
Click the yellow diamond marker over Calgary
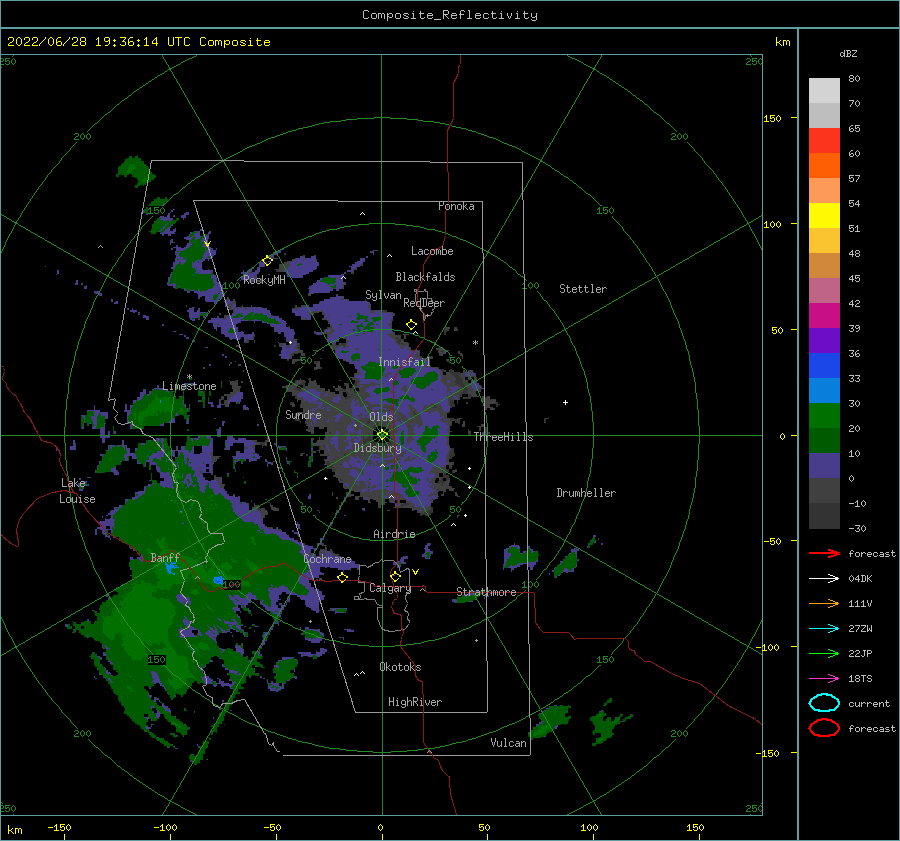click(x=395, y=576)
